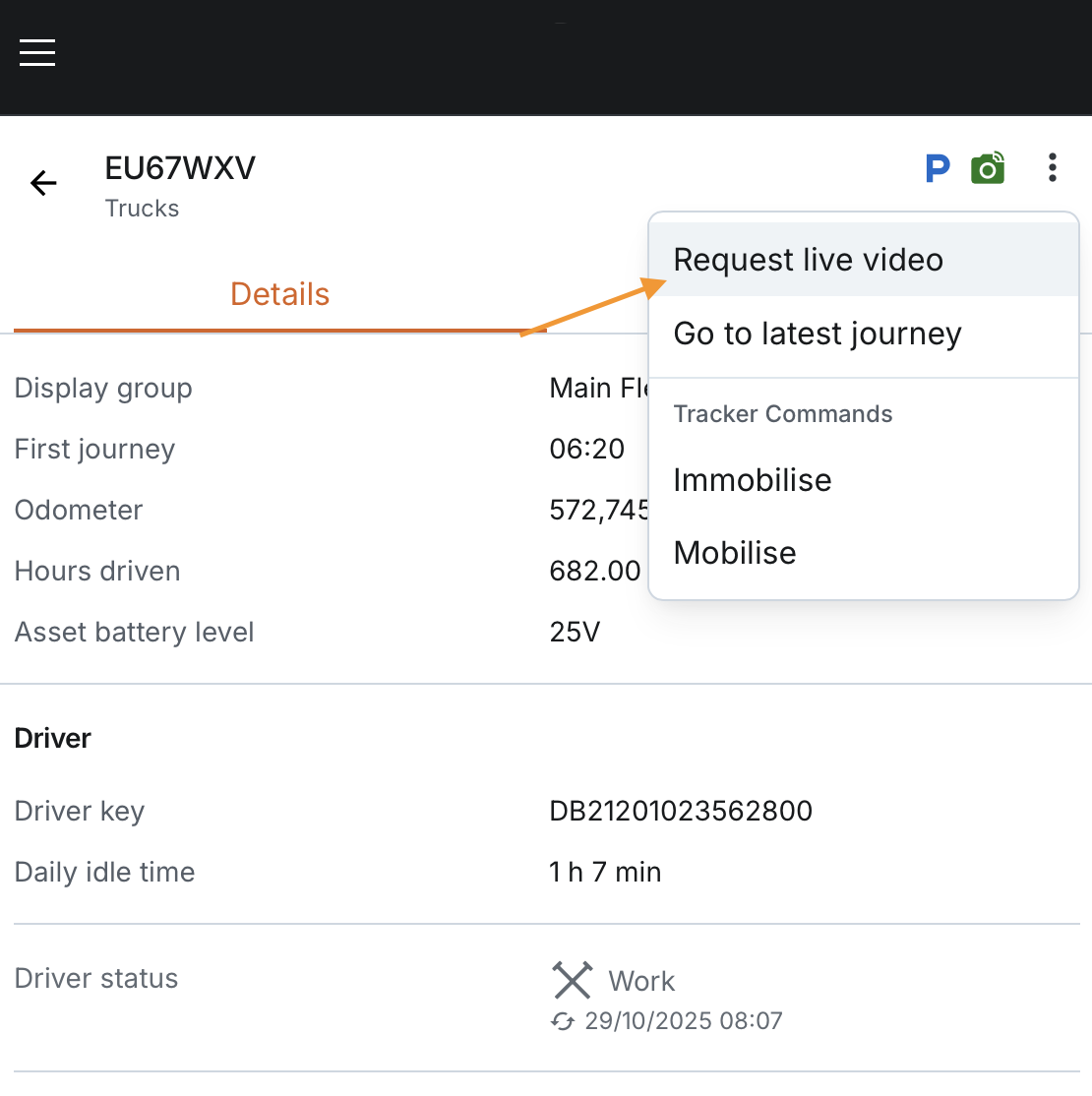1092x1096 pixels.
Task: Click the 1 h 7 min idle time
Action: tap(605, 872)
